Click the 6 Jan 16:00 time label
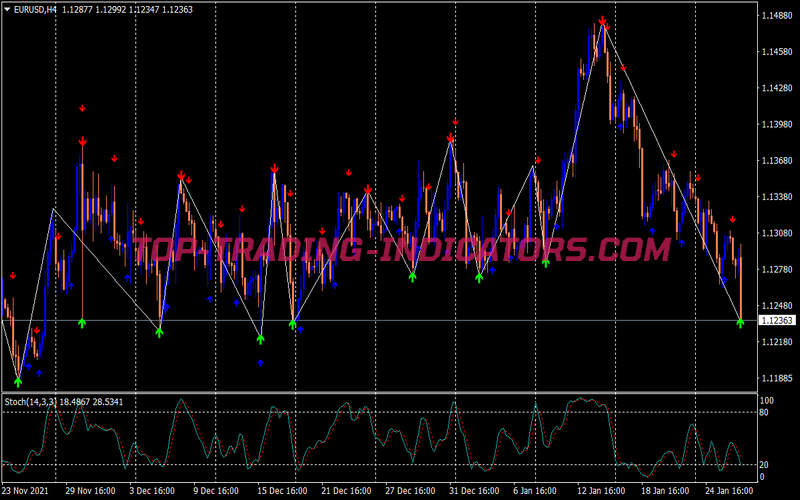This screenshot has height=500, width=800. (536, 491)
